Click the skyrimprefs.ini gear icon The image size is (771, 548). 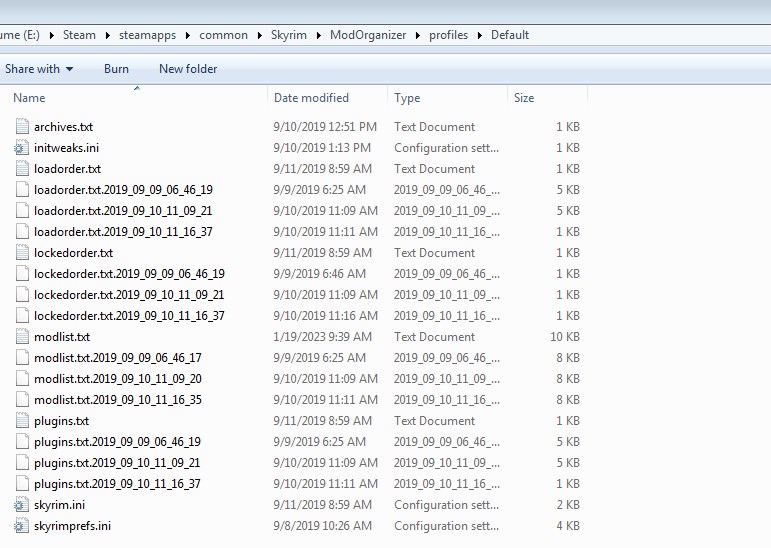[21, 526]
